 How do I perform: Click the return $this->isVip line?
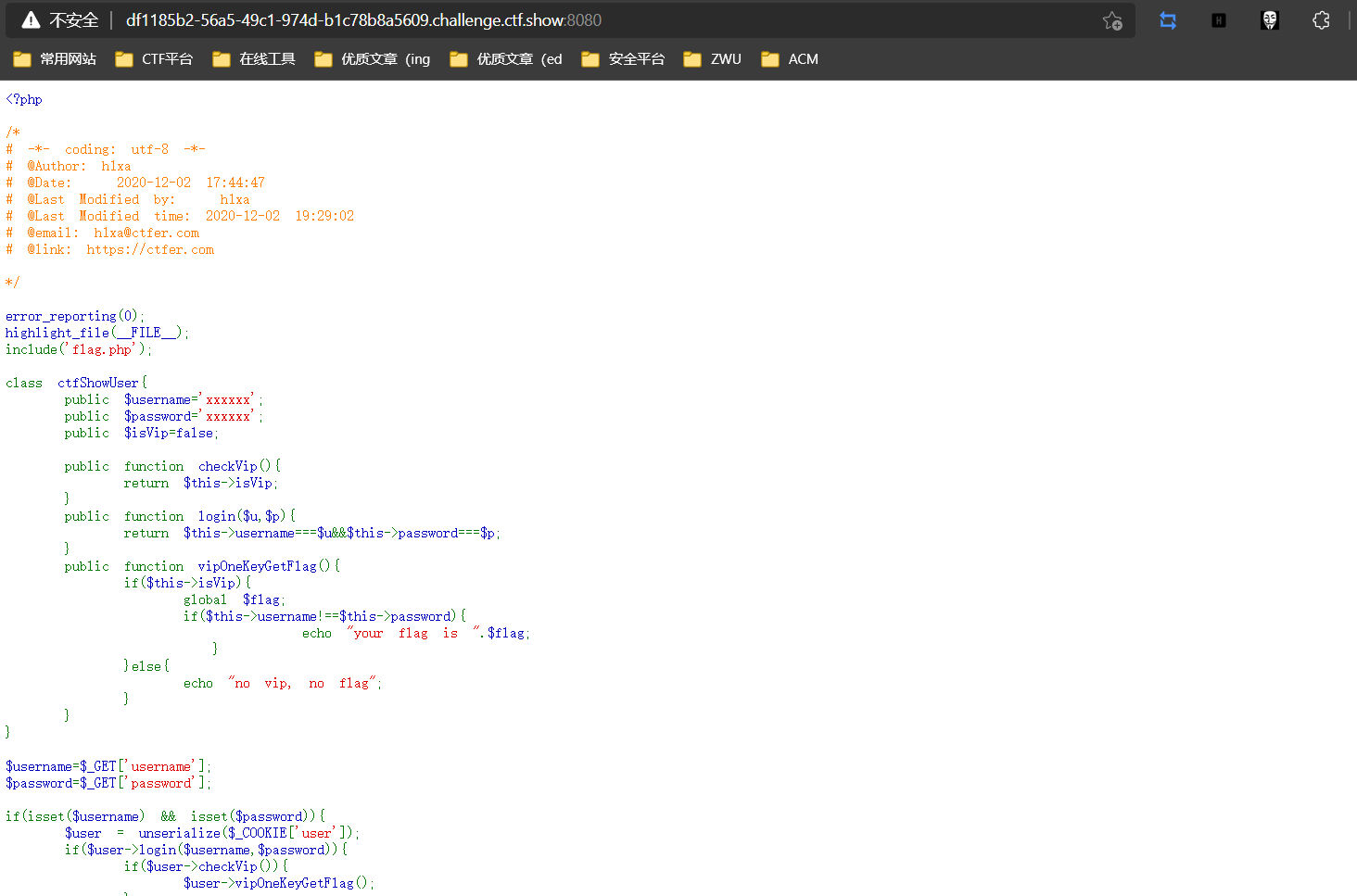click(201, 483)
